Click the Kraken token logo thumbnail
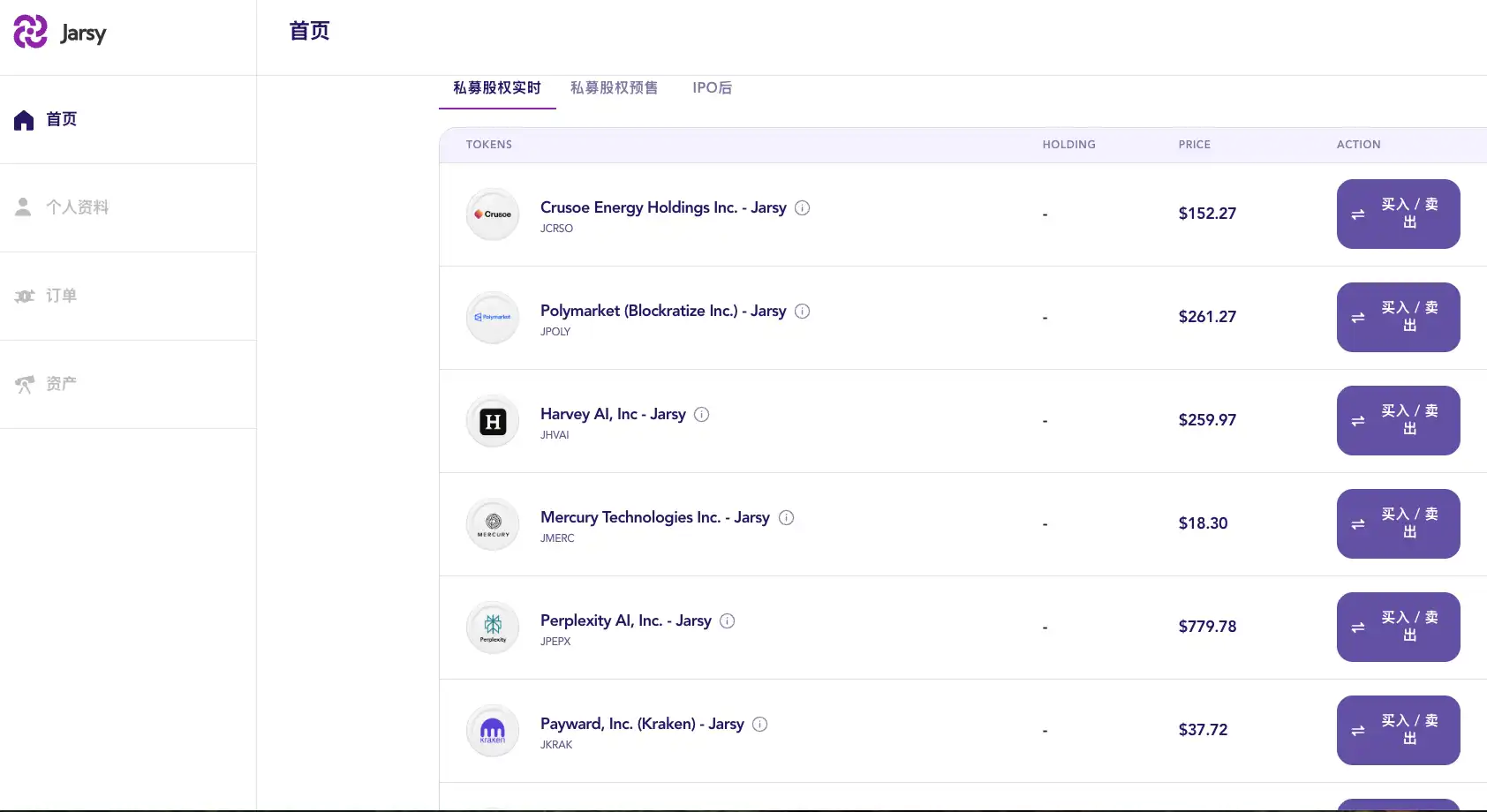Viewport: 1487px width, 812px height. pyautogui.click(x=493, y=731)
